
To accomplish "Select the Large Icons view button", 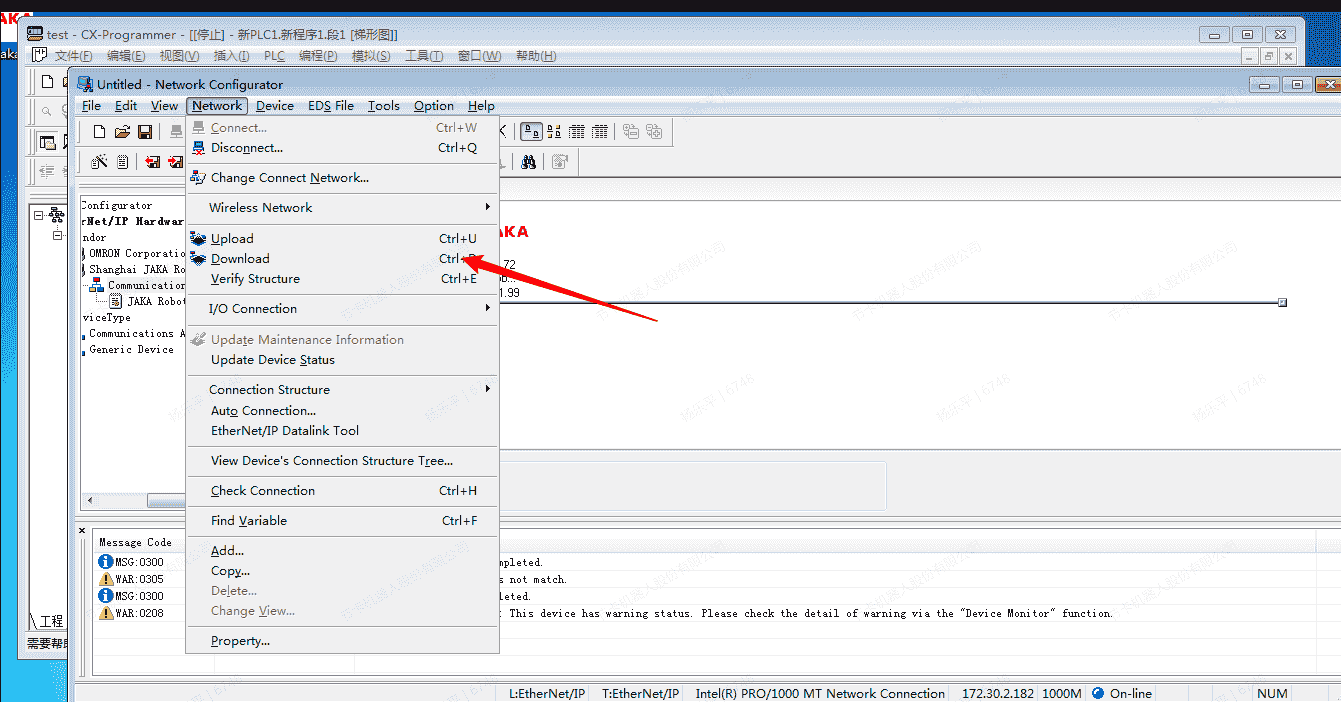I will tap(532, 132).
